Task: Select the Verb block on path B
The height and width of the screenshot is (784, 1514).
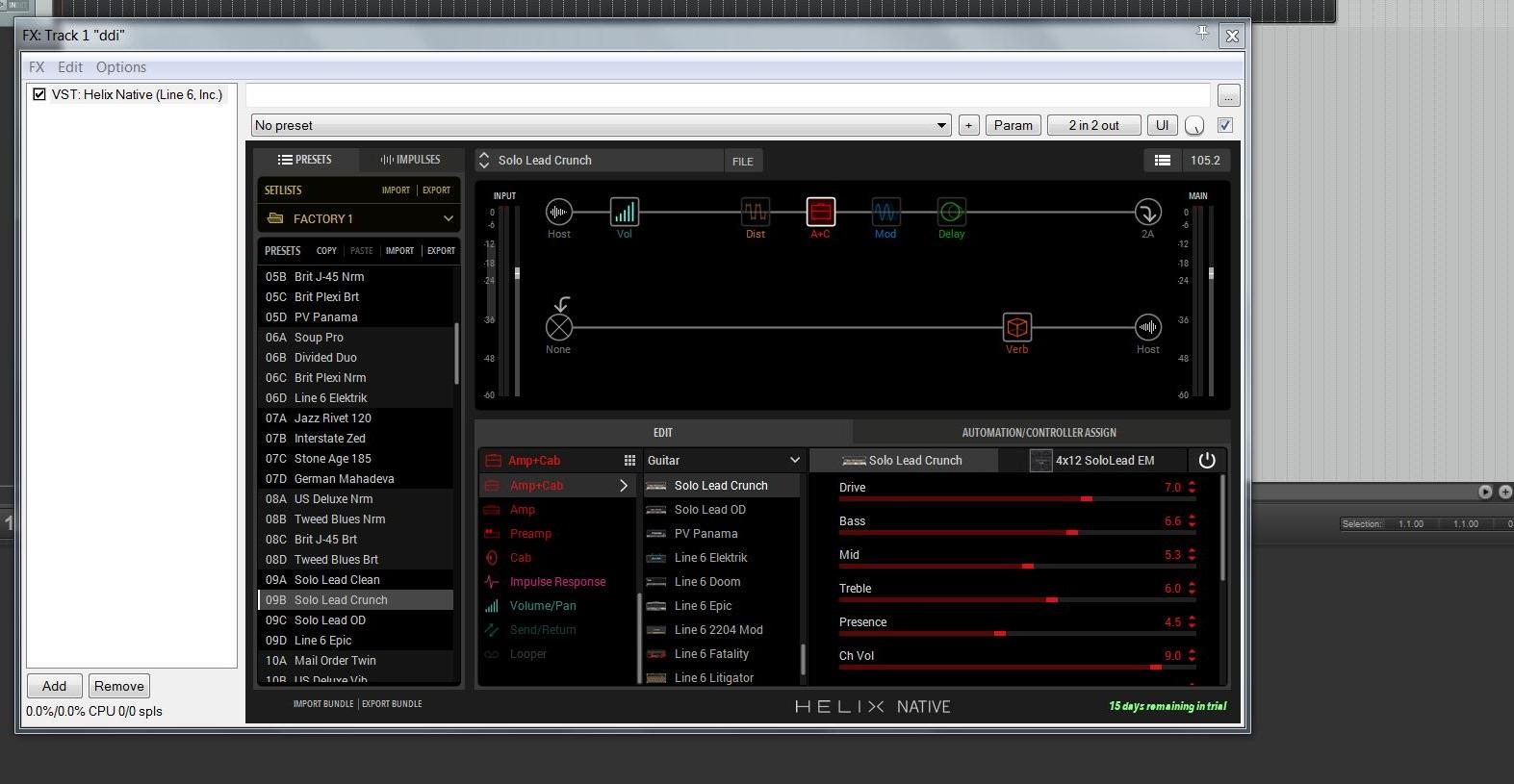Action: pyautogui.click(x=1016, y=327)
